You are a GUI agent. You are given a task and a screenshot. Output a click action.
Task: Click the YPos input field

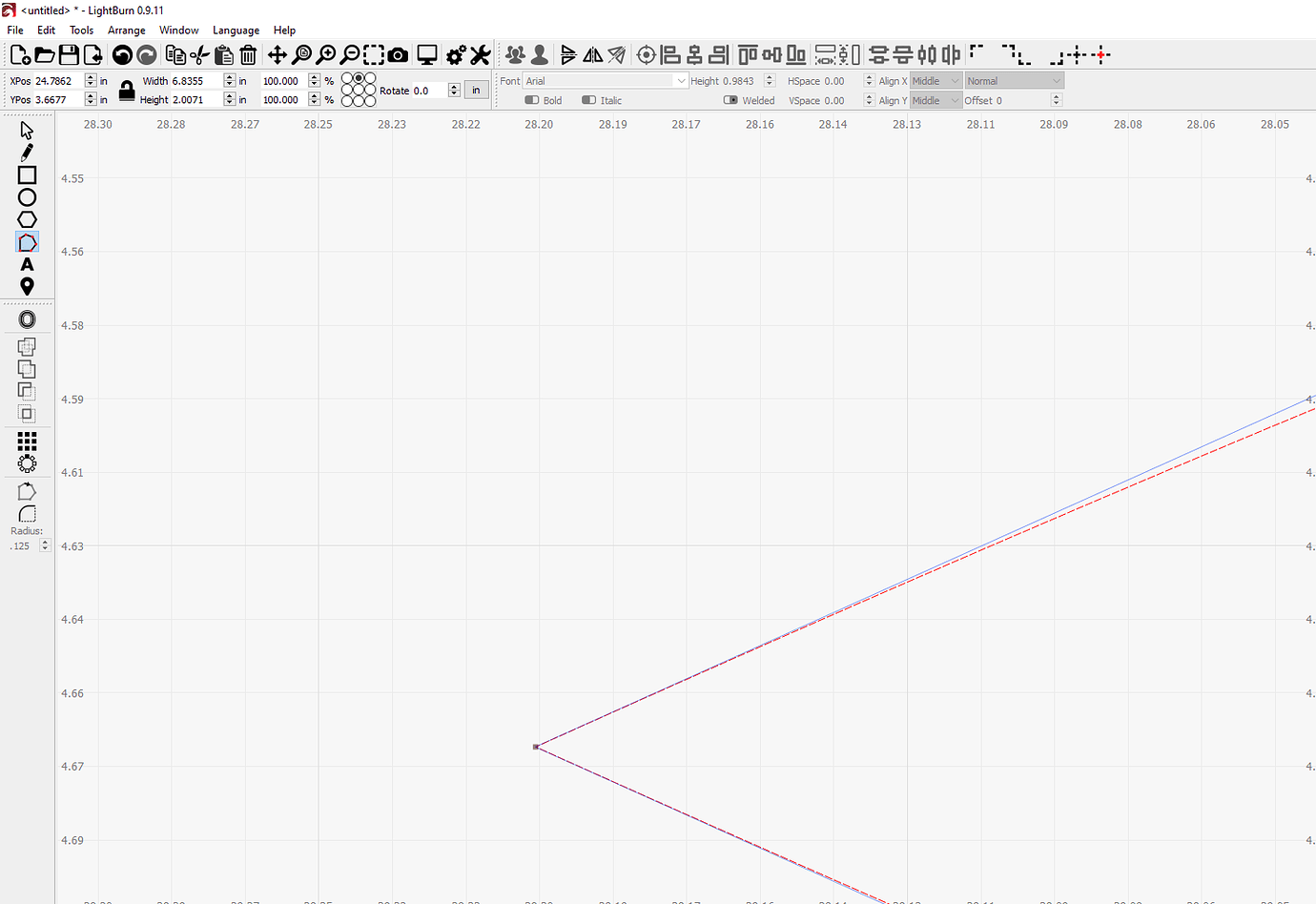click(x=59, y=100)
